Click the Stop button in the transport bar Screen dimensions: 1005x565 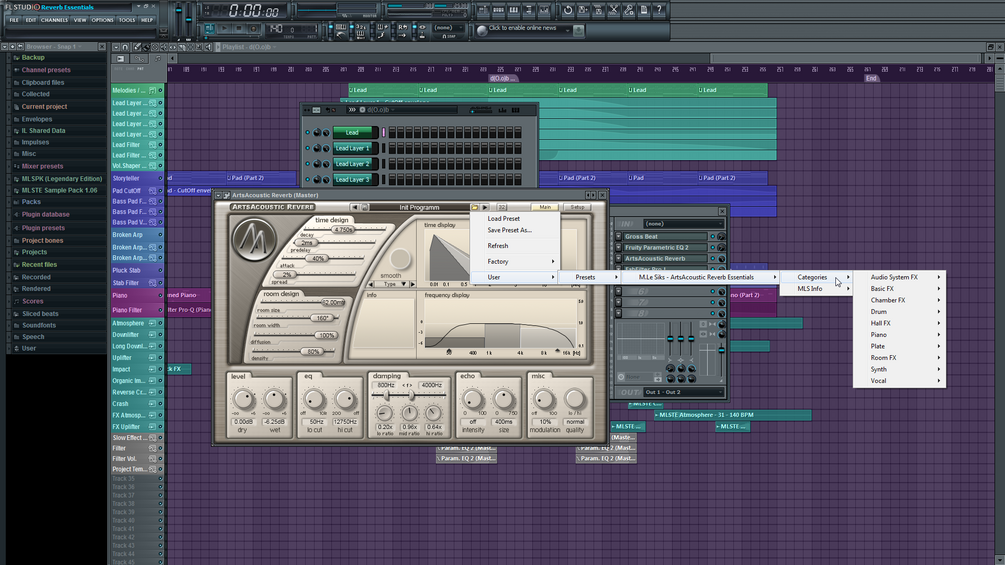pyautogui.click(x=238, y=29)
